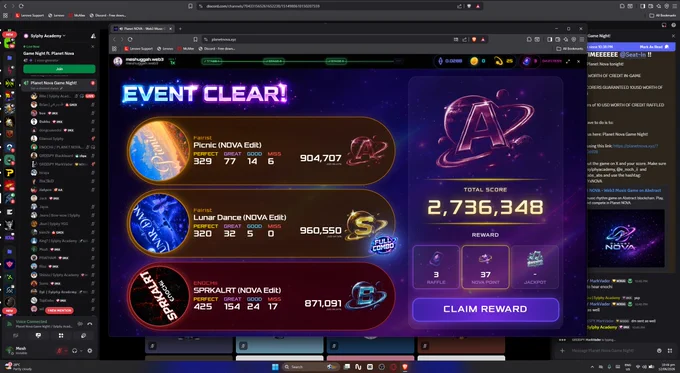The width and height of the screenshot is (680, 373).
Task: Open Brave Shields icon in Planet NOVA window
Action: pyautogui.click(x=474, y=39)
